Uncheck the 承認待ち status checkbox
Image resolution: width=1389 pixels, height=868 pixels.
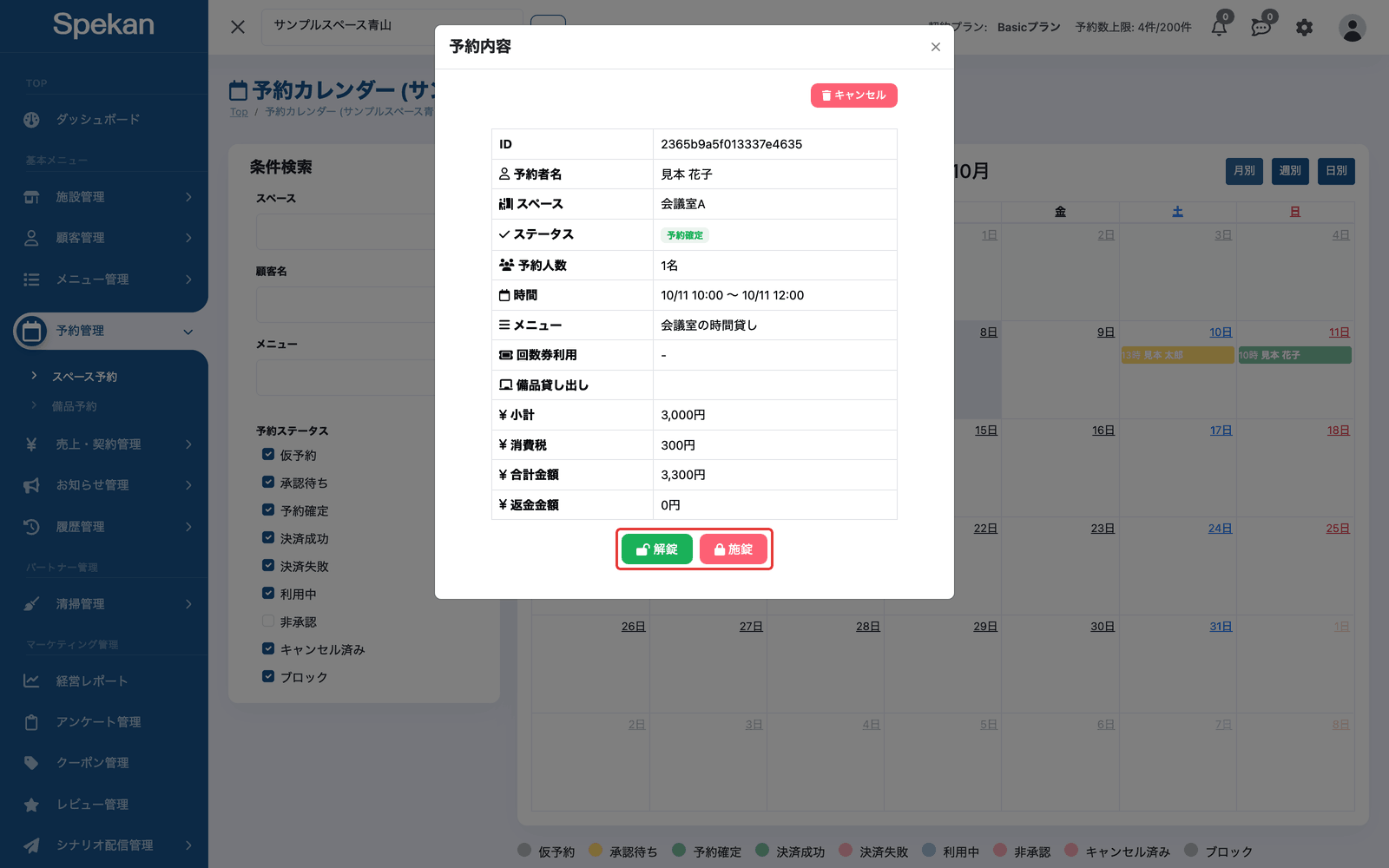click(x=268, y=482)
